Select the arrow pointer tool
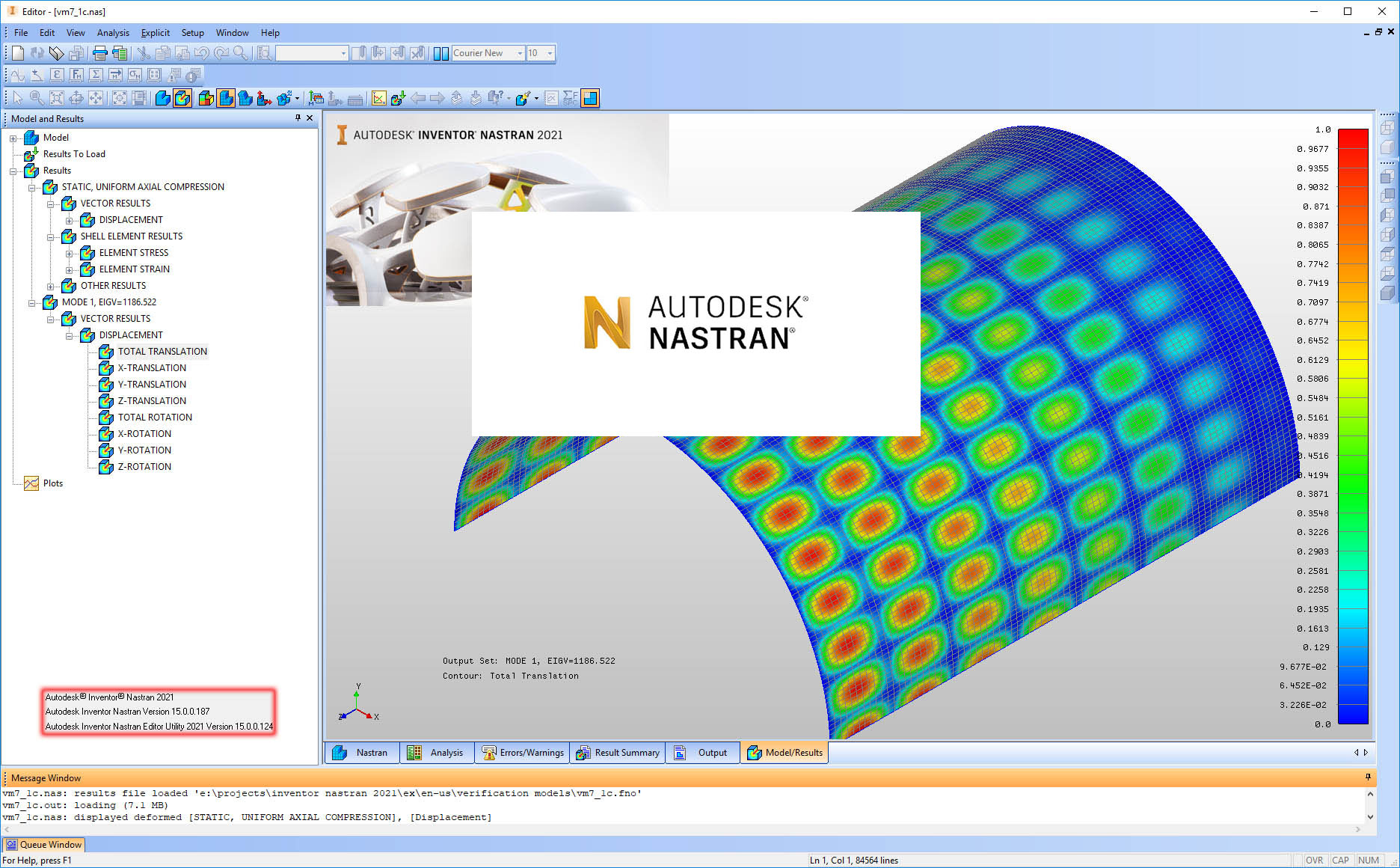 [x=17, y=98]
